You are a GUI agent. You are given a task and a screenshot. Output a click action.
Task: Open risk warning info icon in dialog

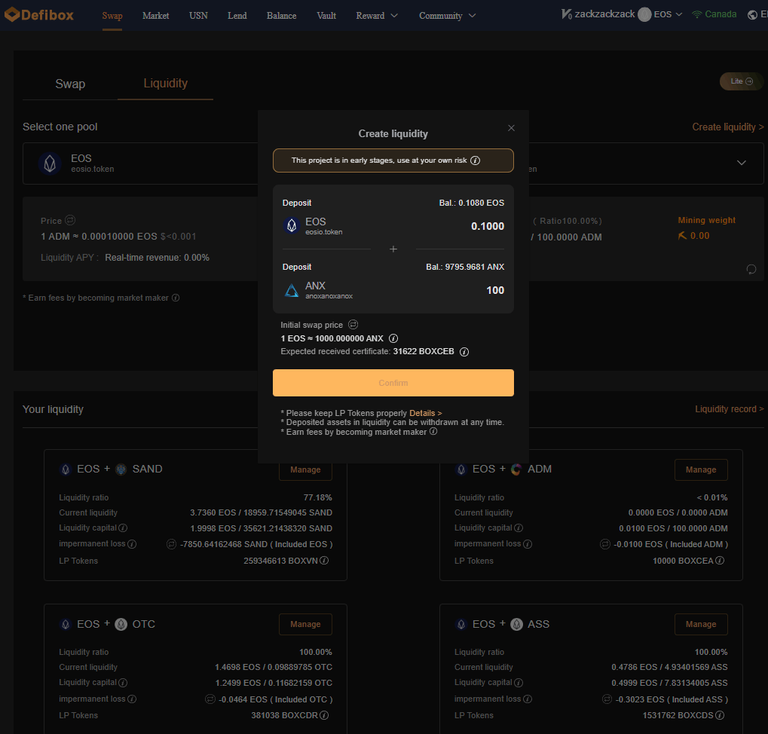(475, 161)
